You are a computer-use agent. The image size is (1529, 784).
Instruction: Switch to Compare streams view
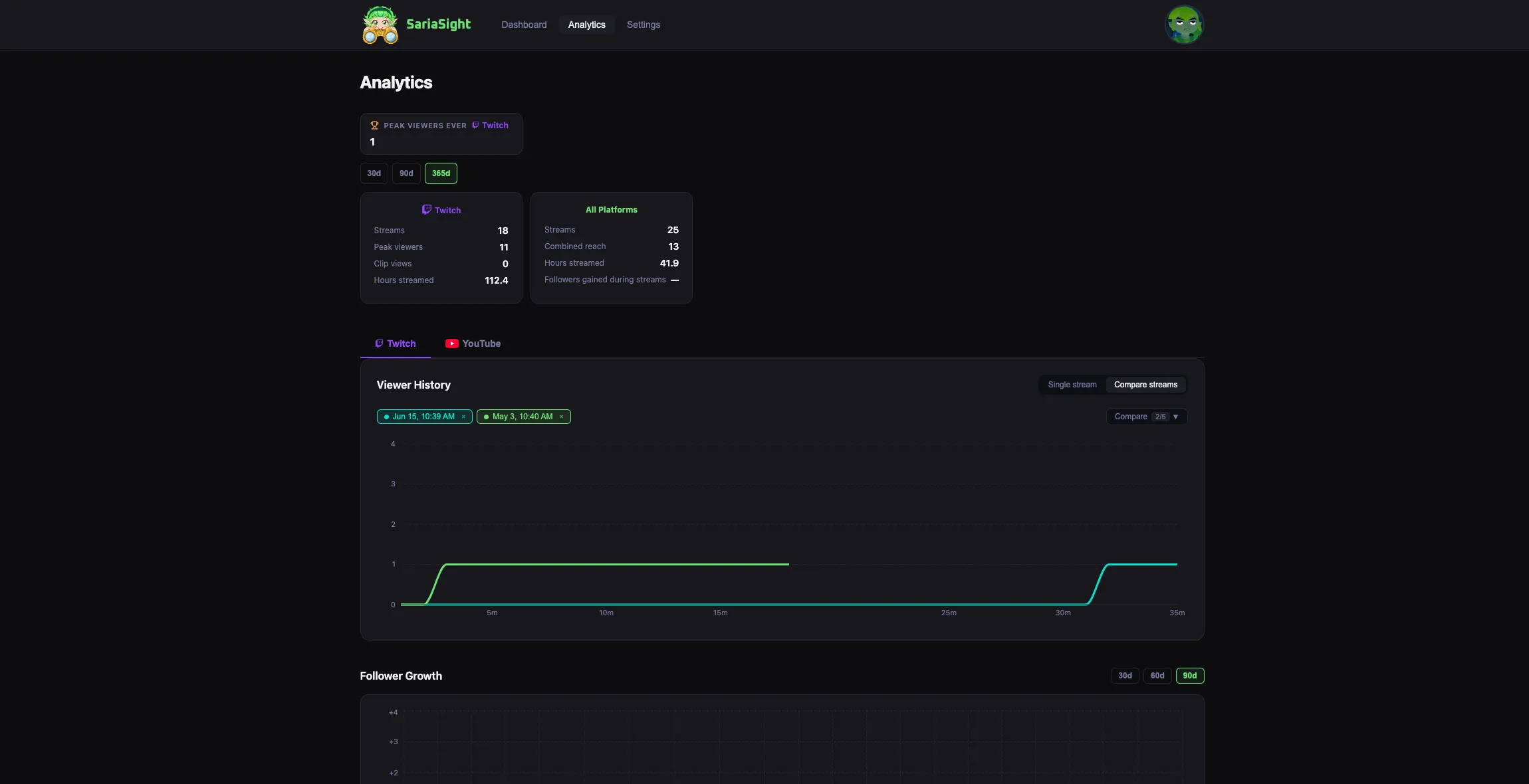click(1145, 385)
